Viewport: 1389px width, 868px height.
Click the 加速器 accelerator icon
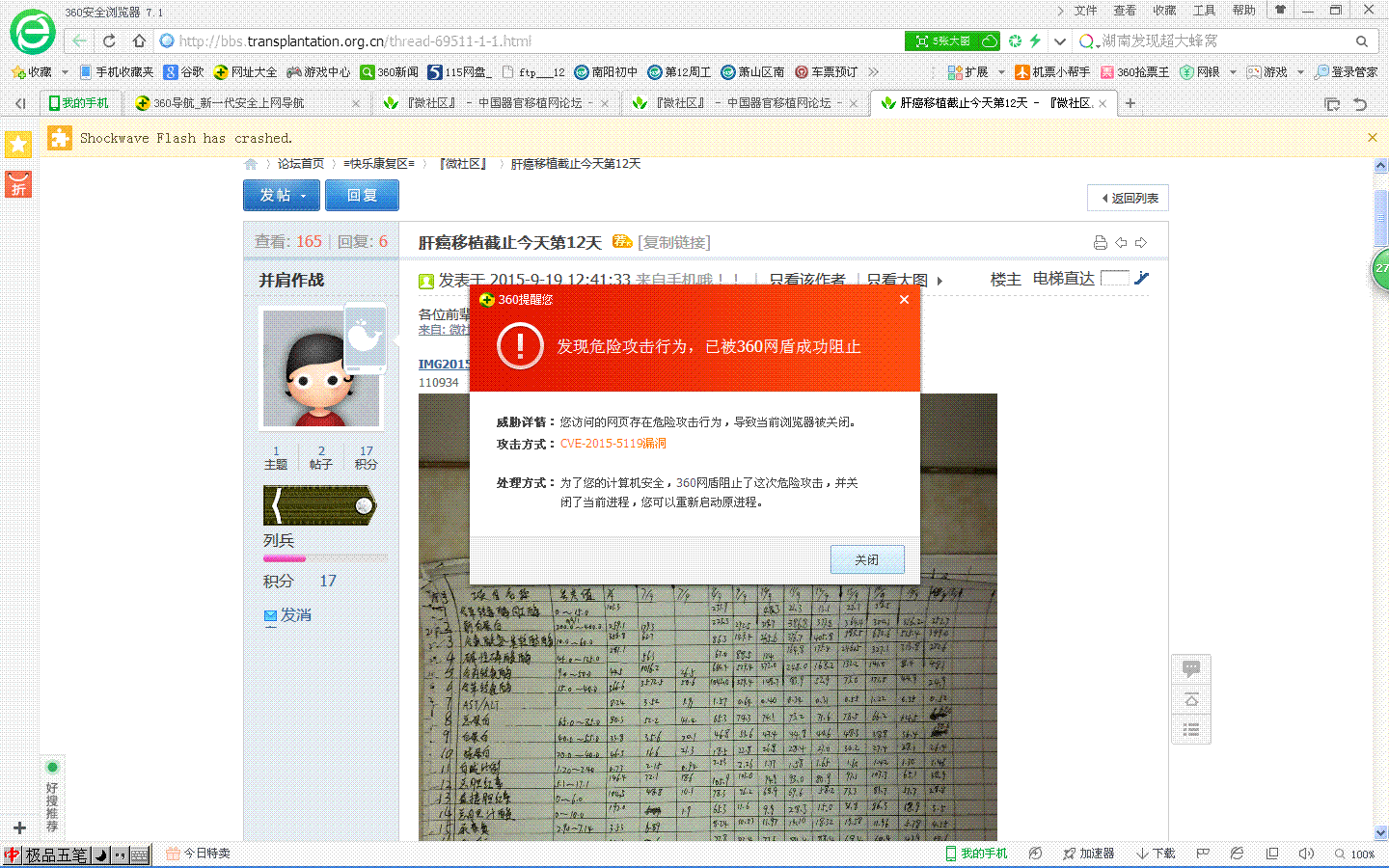[x=1088, y=854]
